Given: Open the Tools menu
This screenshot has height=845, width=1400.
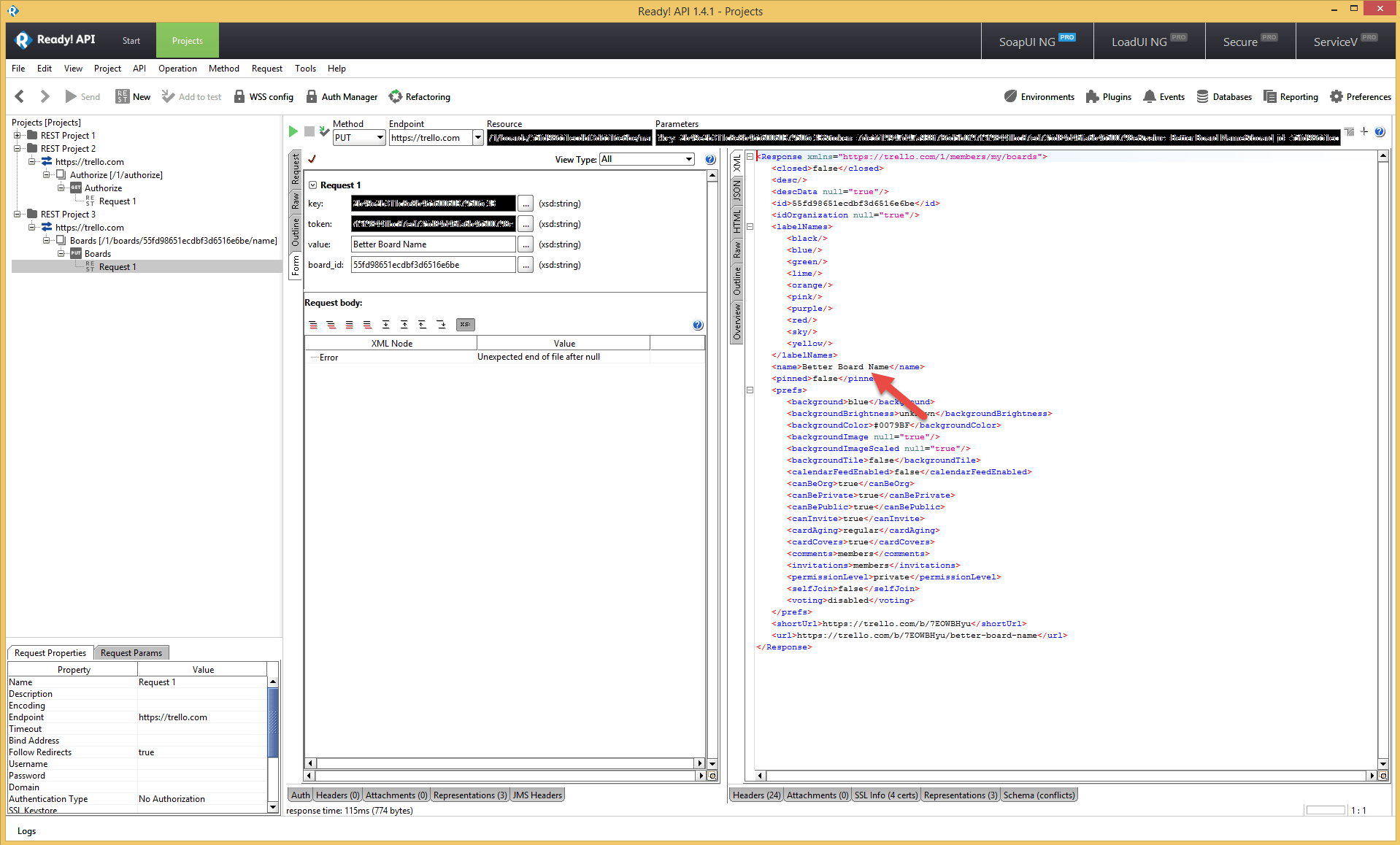Looking at the screenshot, I should tap(305, 68).
